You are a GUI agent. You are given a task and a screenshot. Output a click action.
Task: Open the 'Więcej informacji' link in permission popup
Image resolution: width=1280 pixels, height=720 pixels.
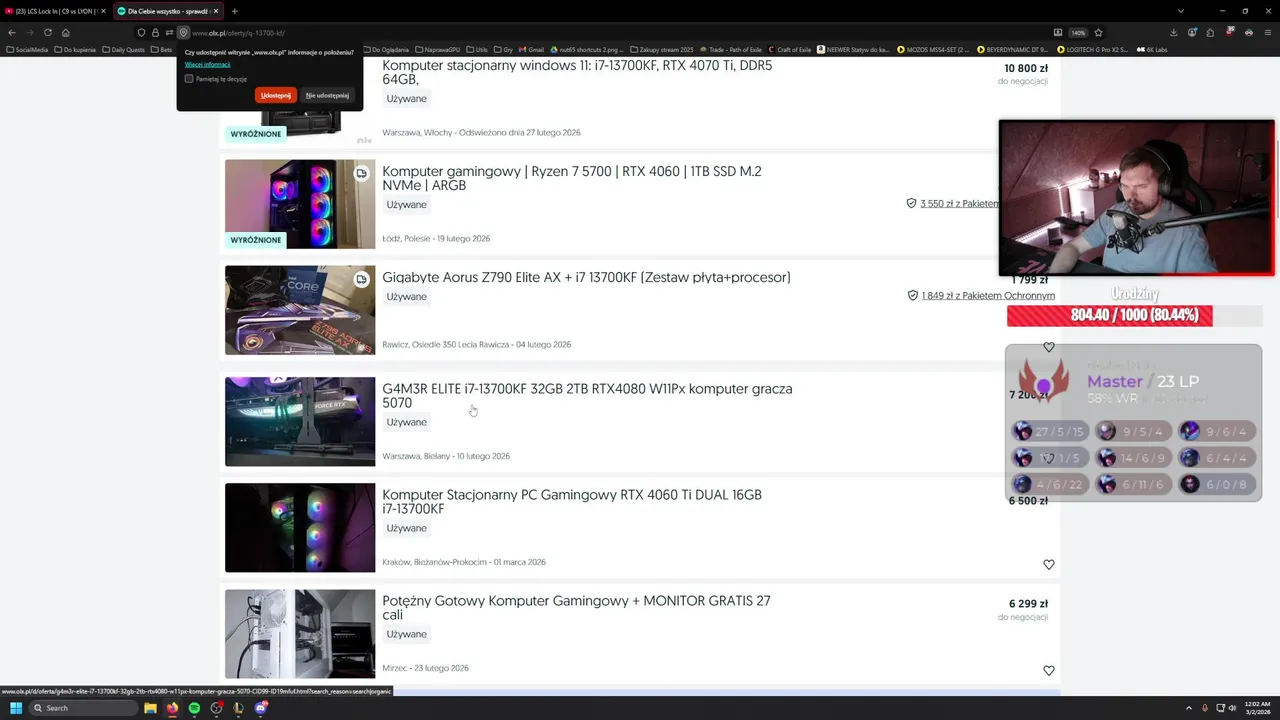pyautogui.click(x=208, y=64)
